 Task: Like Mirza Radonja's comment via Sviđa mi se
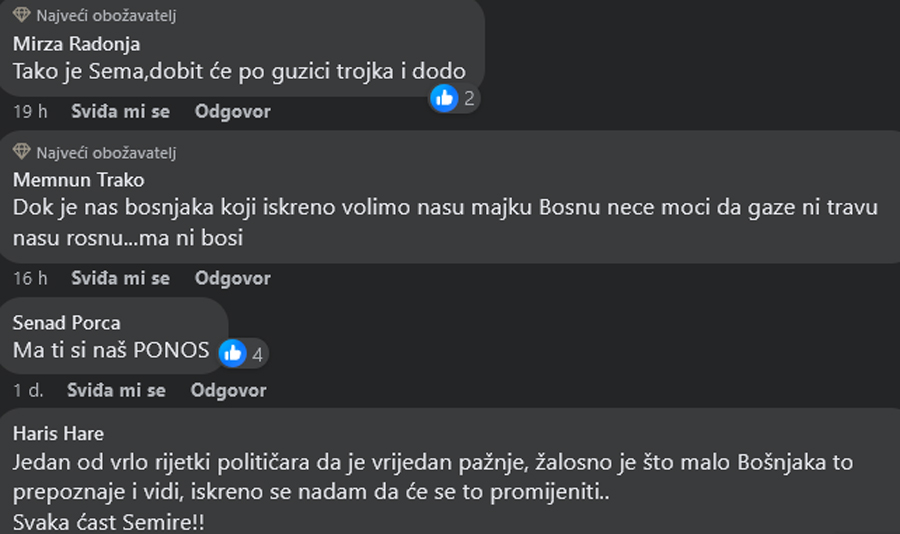coord(121,111)
